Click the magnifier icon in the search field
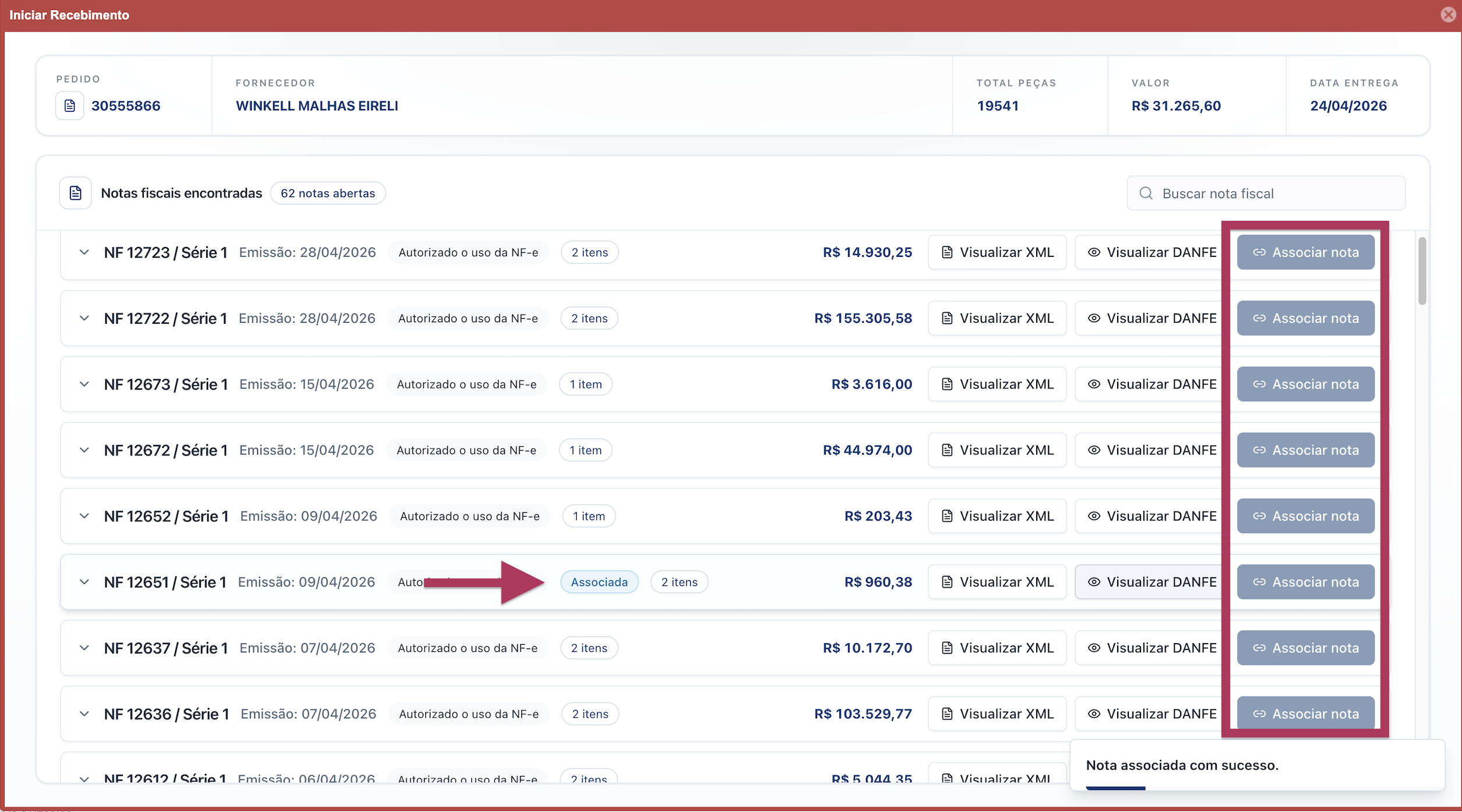 [1146, 193]
